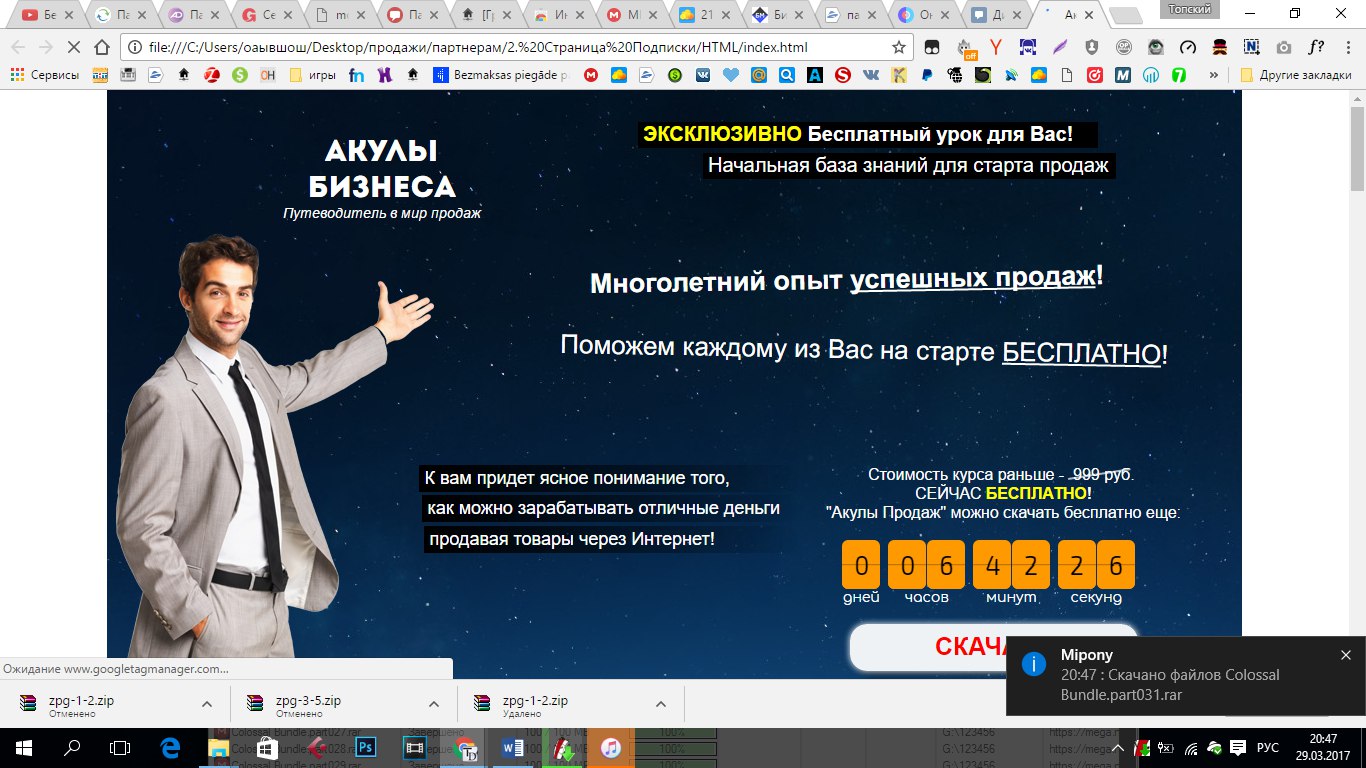The width and height of the screenshot is (1366, 768).
Task: Open iTunes from the taskbar
Action: 610,747
